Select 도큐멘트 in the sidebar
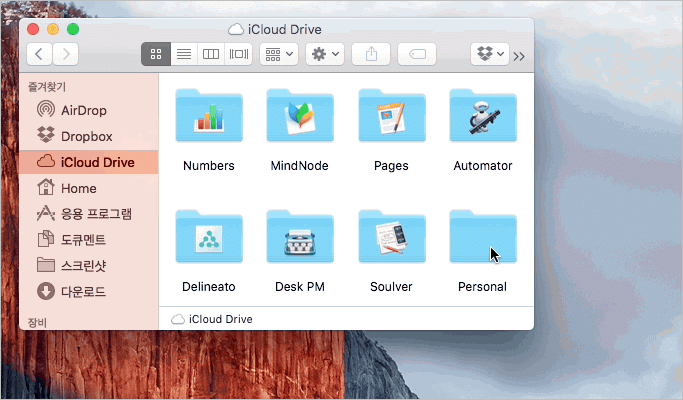This screenshot has height=400, width=683. 89,240
